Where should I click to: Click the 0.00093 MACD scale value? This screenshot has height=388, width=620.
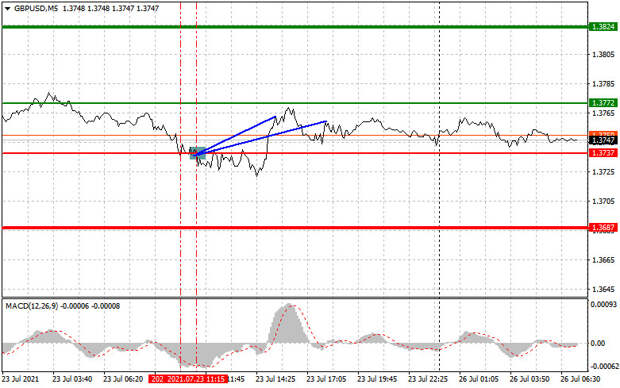click(x=603, y=305)
